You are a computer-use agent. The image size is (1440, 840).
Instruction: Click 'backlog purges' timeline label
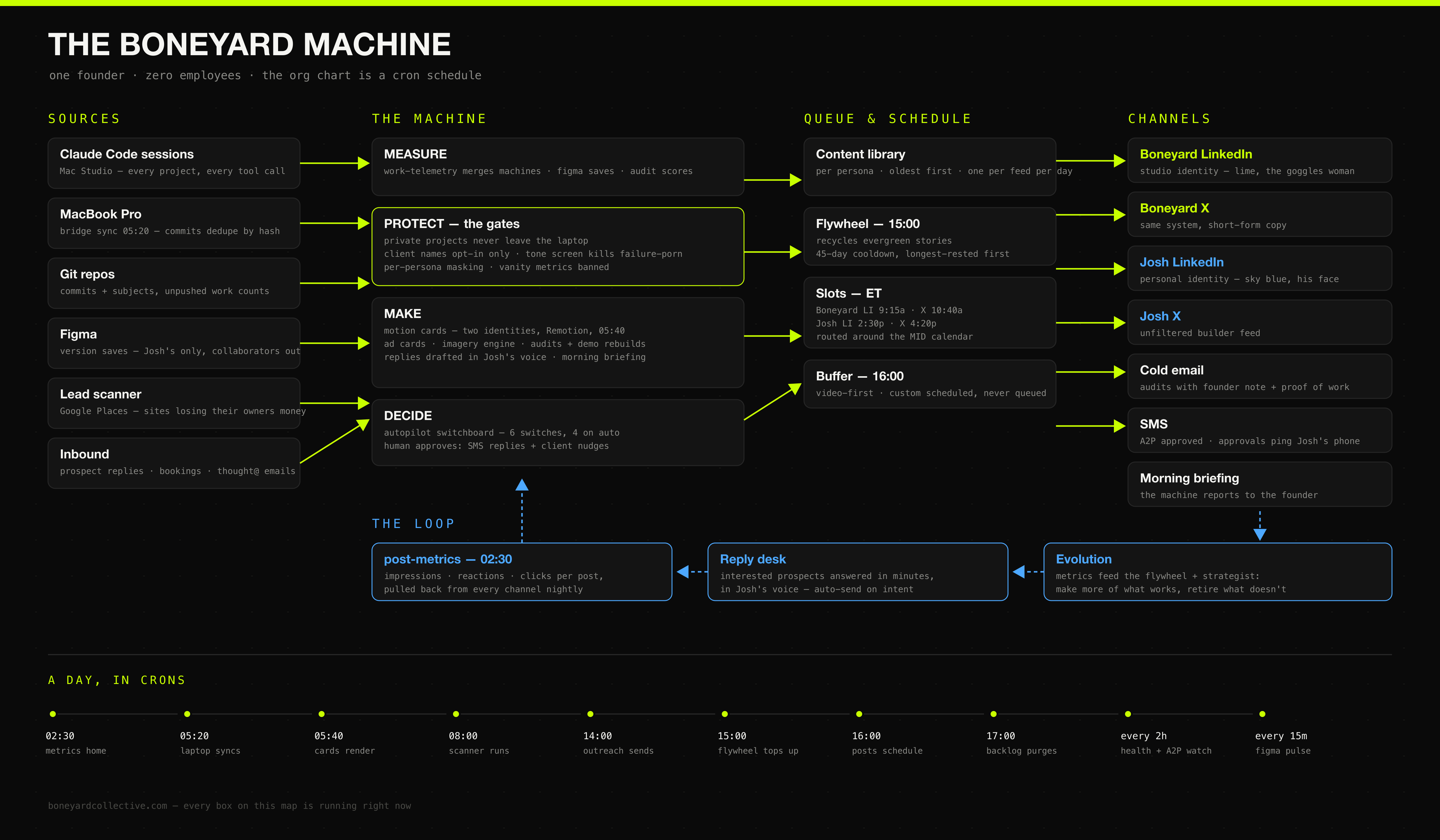[1021, 751]
